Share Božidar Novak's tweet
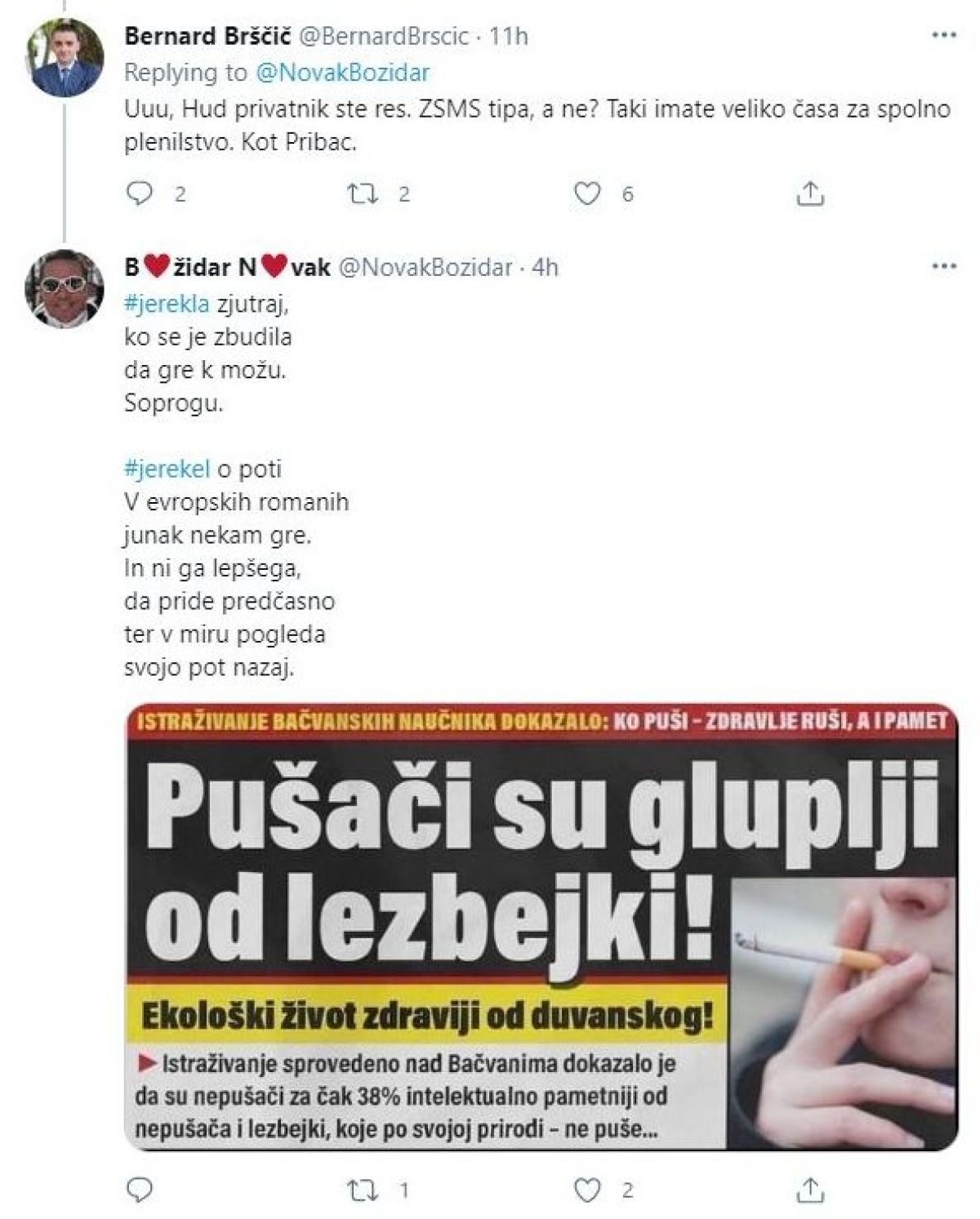Image resolution: width=980 pixels, height=1219 pixels. pyautogui.click(x=809, y=1190)
